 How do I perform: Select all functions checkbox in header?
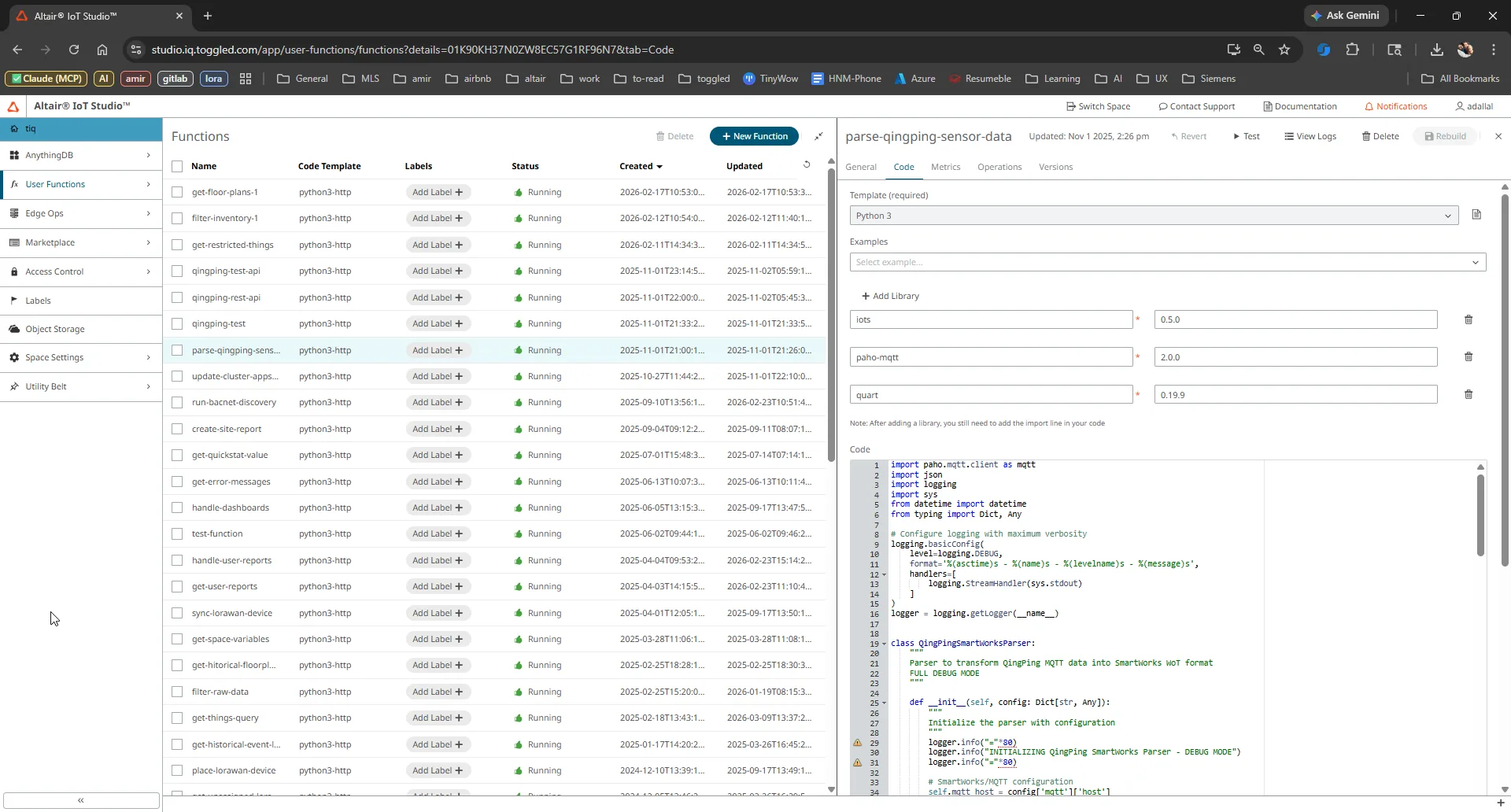[177, 166]
